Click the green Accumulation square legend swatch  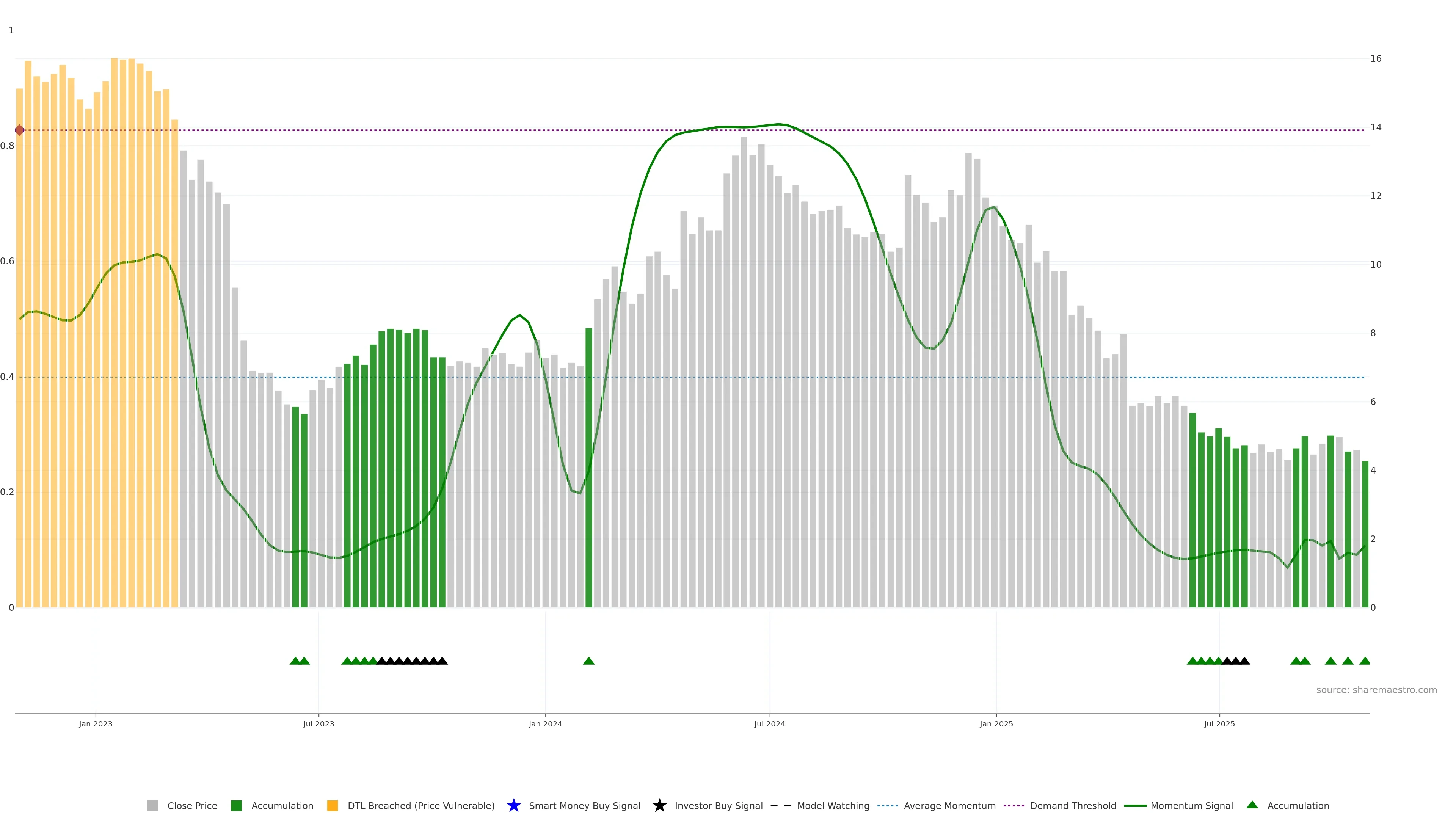tap(236, 806)
